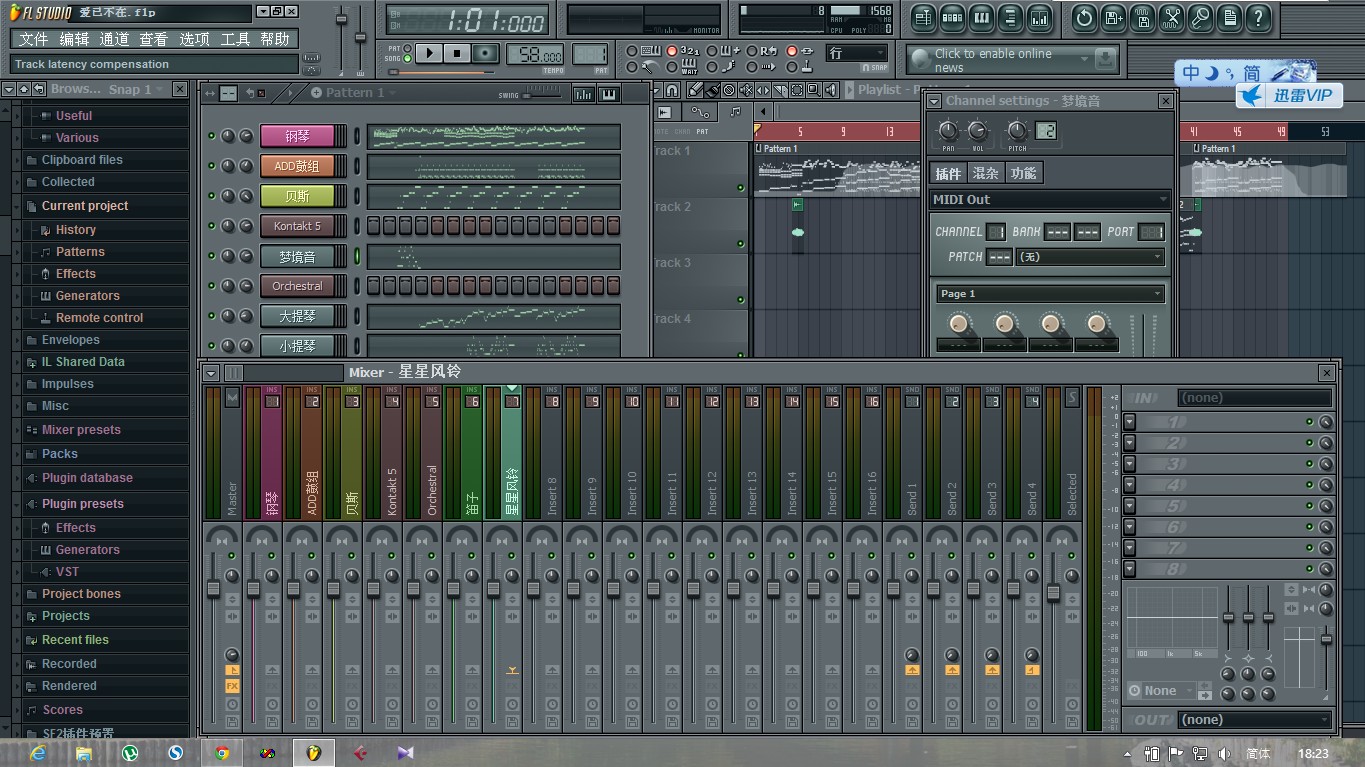Select the paint brush tool in playlist
The image size is (1365, 767).
(712, 90)
